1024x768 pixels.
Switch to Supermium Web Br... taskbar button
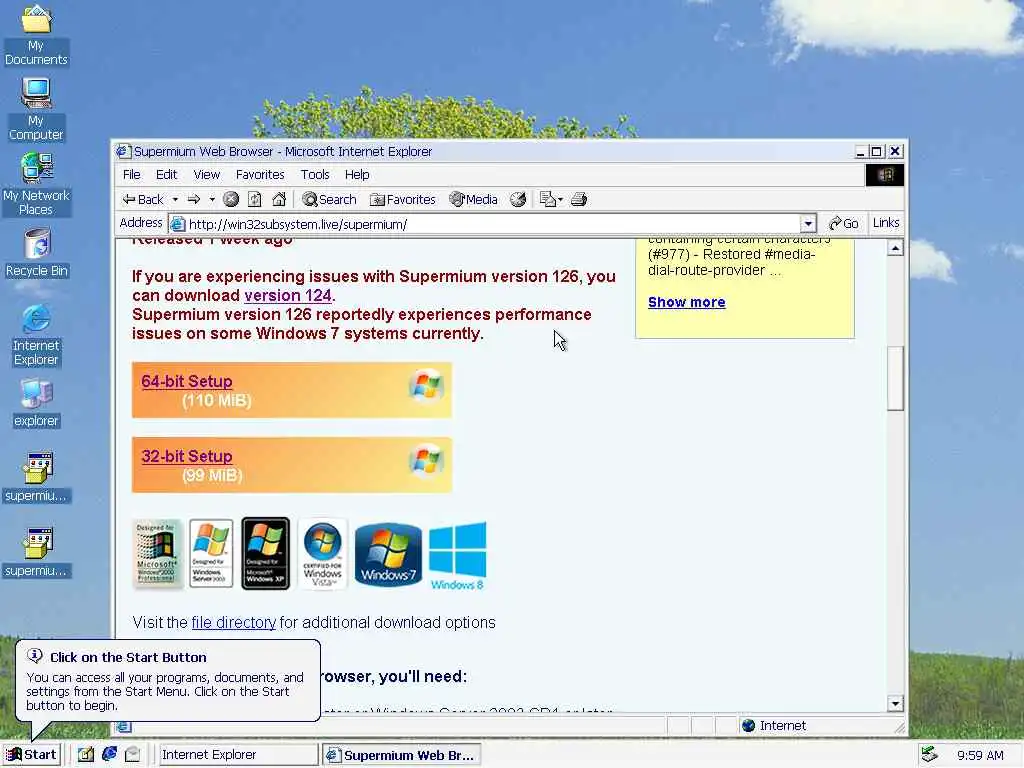[x=402, y=755]
